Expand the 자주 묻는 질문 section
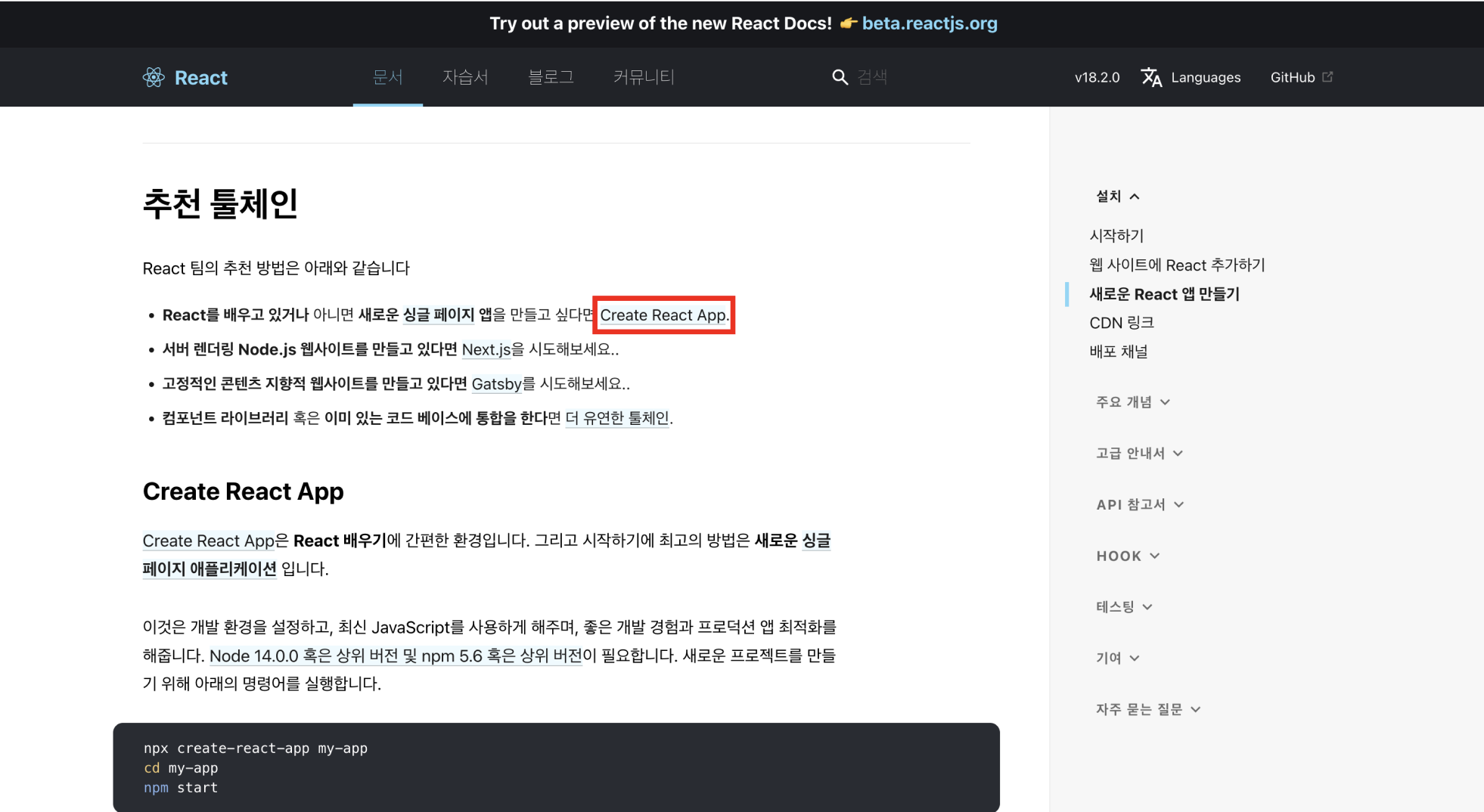The height and width of the screenshot is (812, 1484). (x=1148, y=709)
